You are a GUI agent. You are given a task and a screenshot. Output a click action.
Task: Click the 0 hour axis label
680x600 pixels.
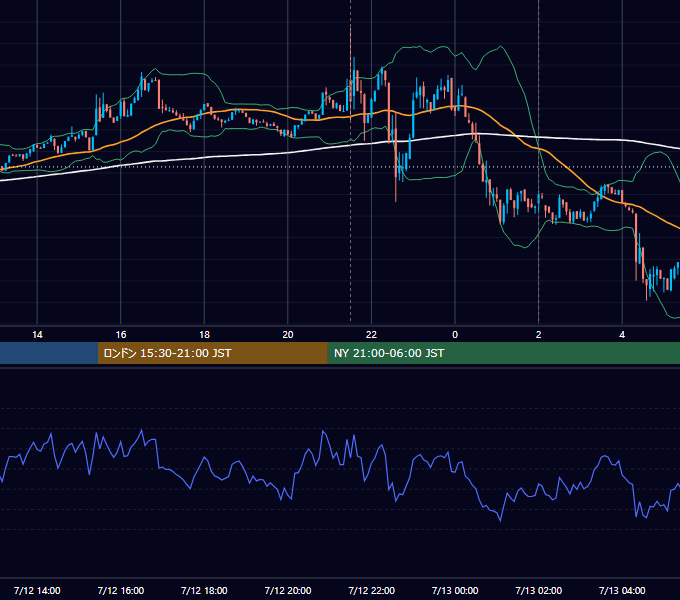[455, 335]
